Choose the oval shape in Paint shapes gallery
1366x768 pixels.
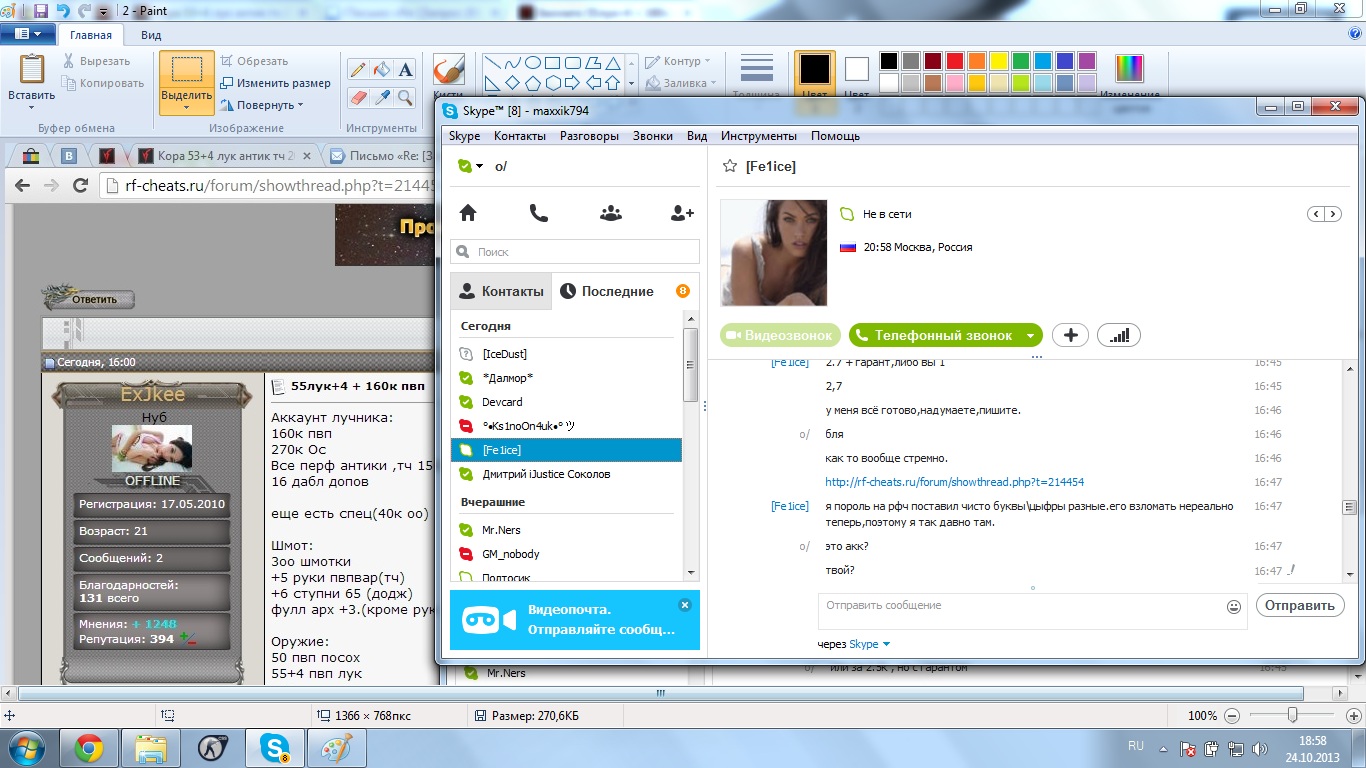click(533, 62)
